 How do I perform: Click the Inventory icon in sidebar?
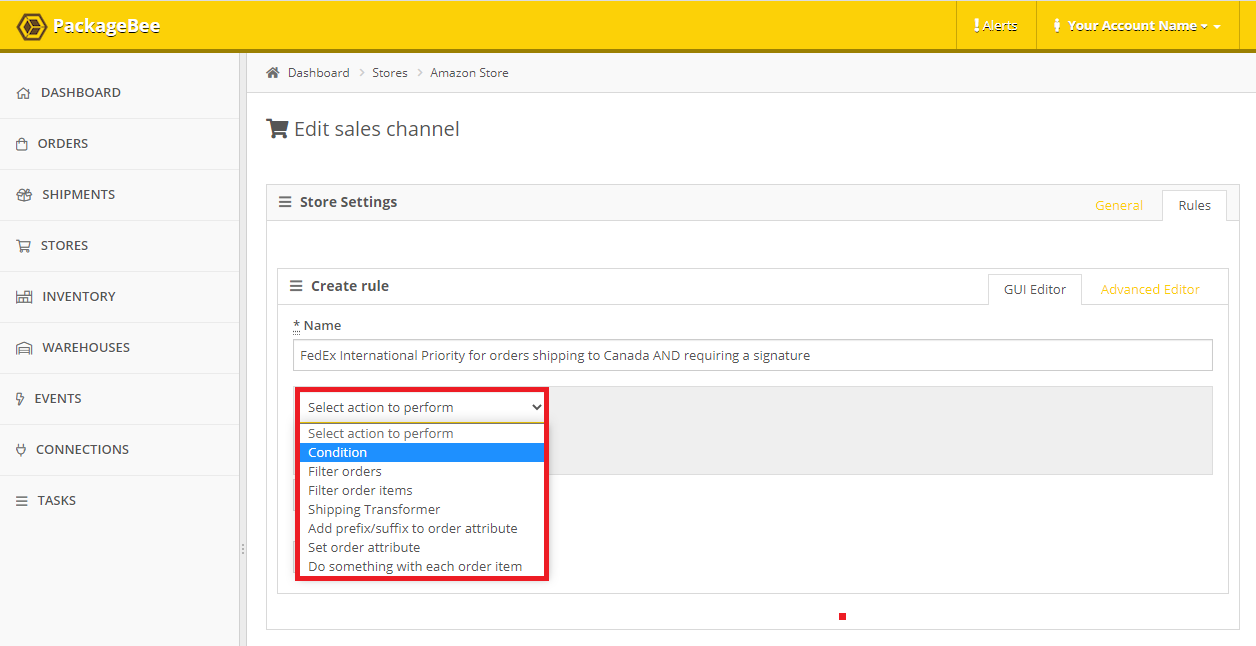click(x=24, y=297)
